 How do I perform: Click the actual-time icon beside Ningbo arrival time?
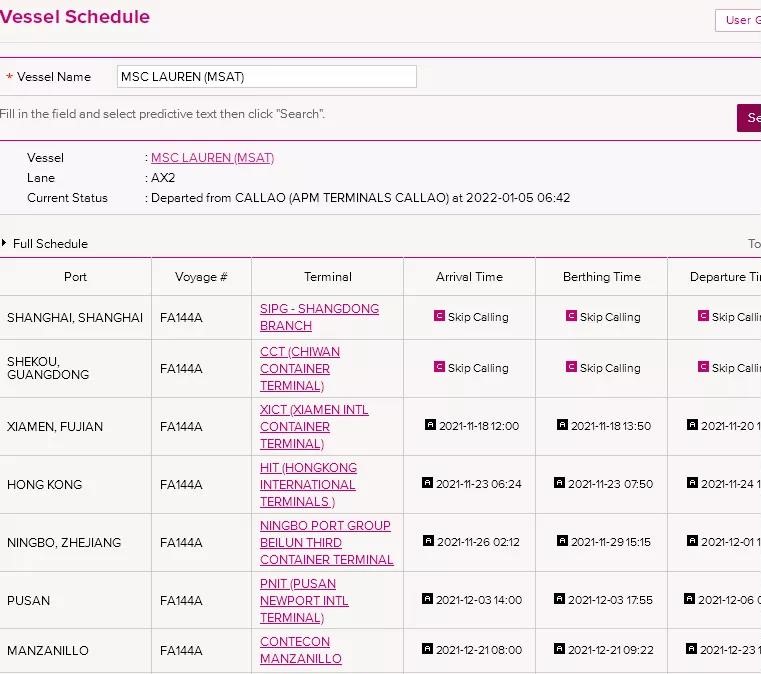(428, 541)
